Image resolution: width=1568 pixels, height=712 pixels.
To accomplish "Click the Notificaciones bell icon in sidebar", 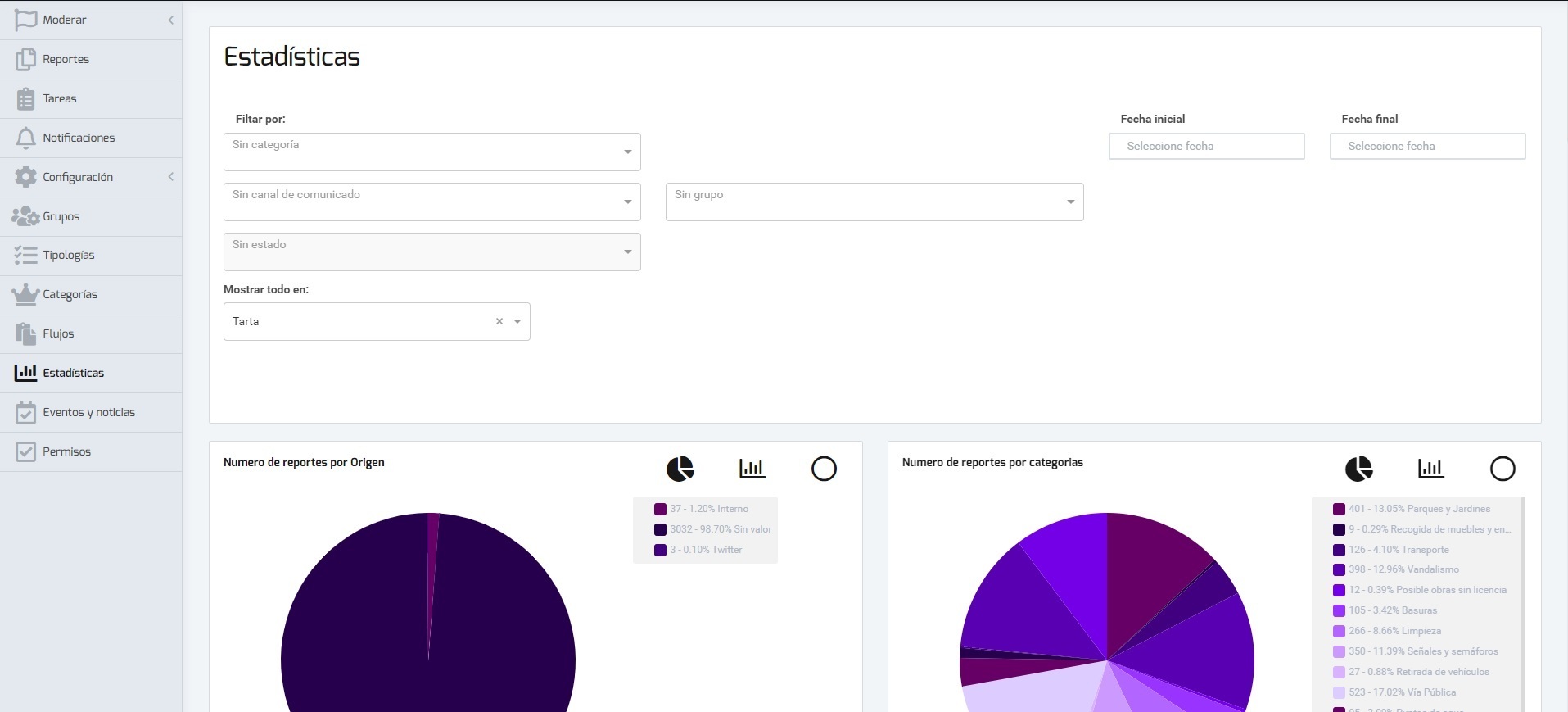I will (x=26, y=138).
